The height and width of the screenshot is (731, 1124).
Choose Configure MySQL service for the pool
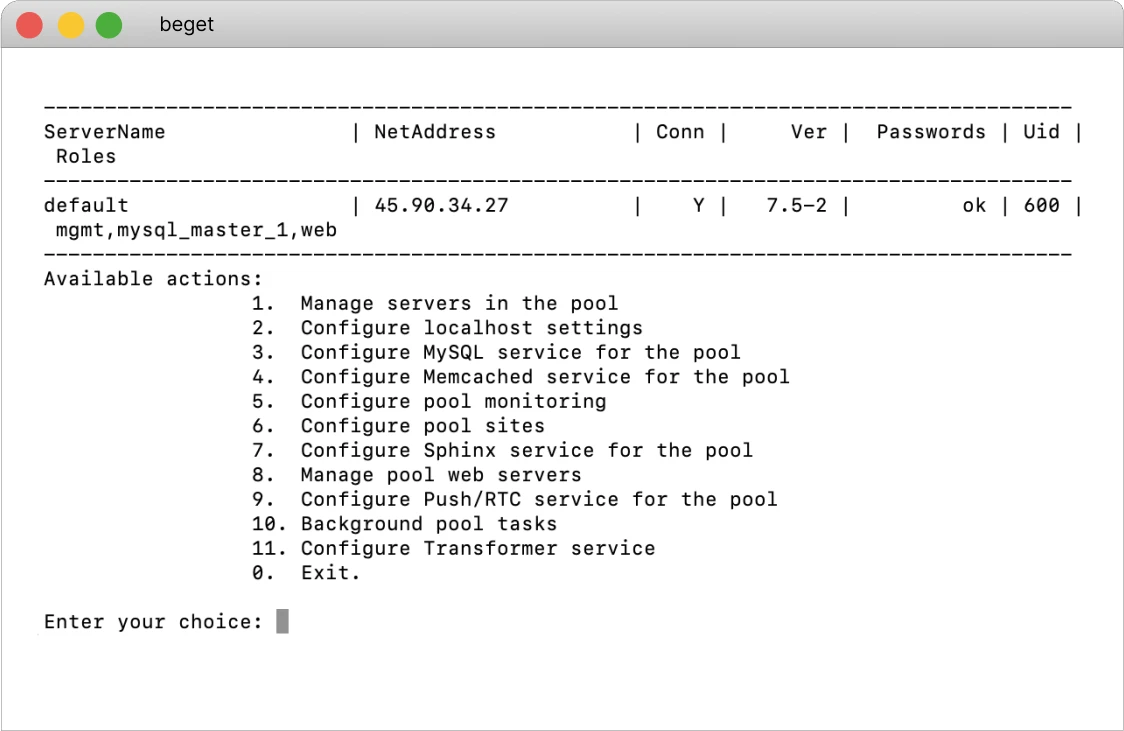tap(520, 352)
